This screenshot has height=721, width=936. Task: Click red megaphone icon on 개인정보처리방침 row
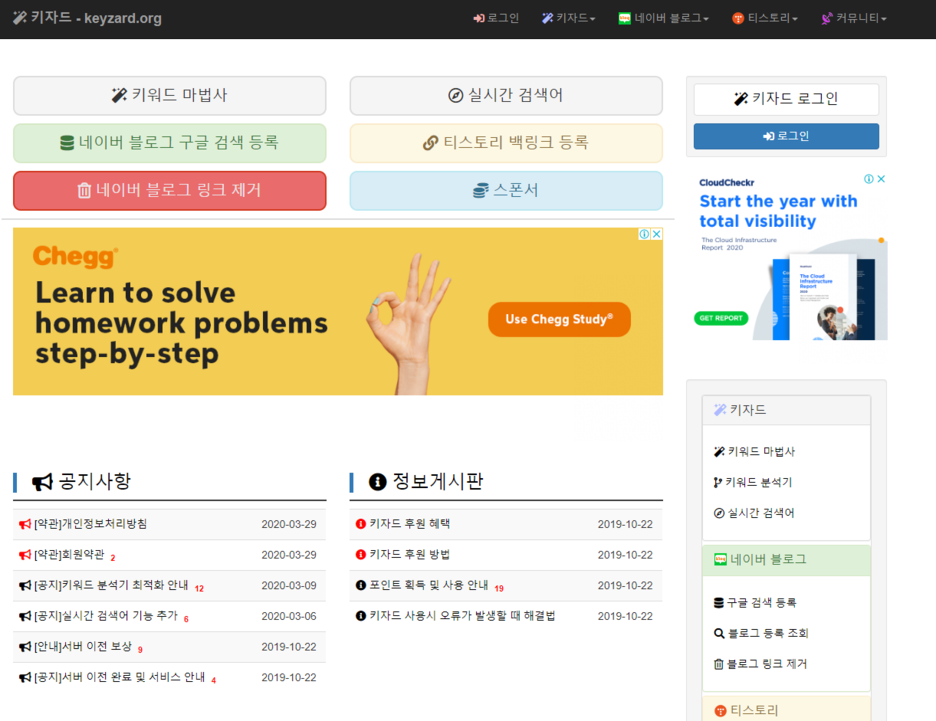[25, 524]
